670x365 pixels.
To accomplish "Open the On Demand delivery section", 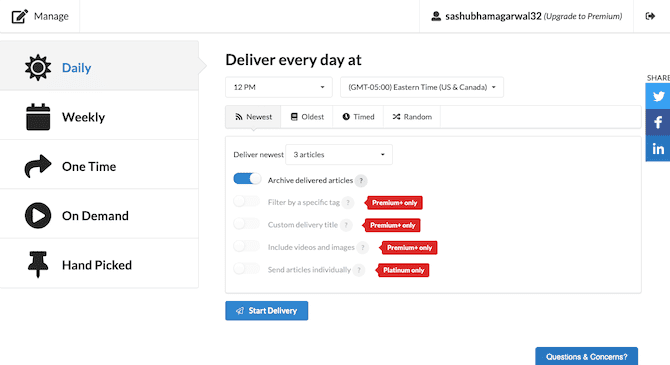I will coord(99,214).
